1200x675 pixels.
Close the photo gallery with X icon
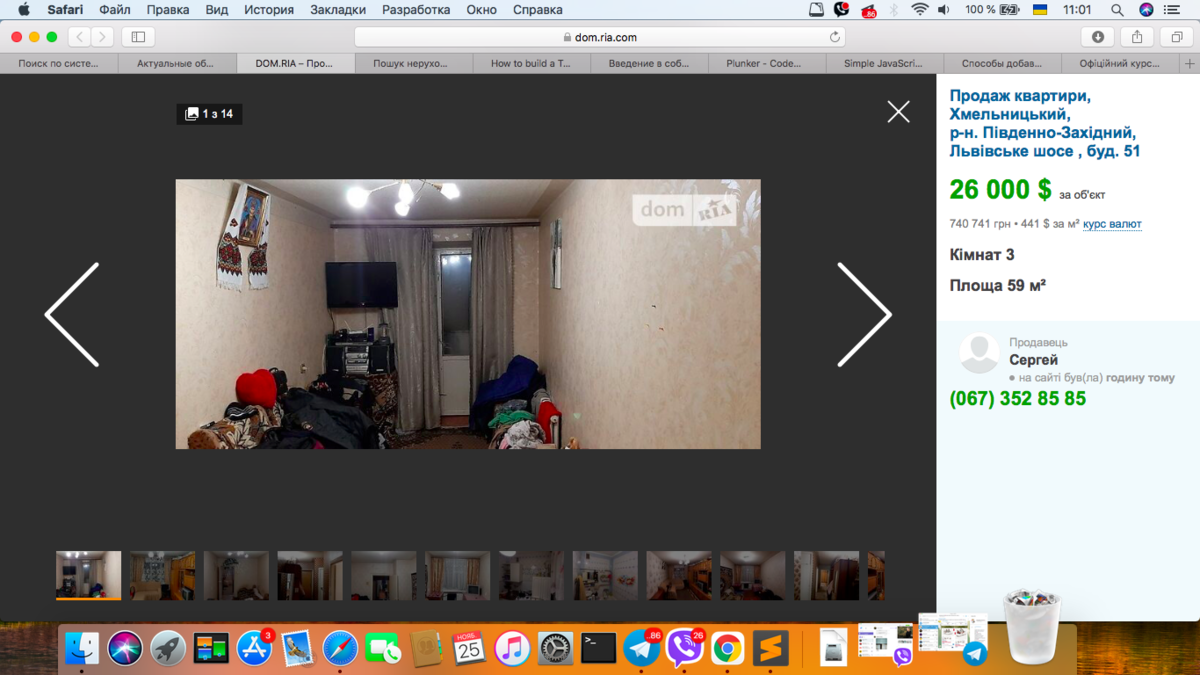pyautogui.click(x=898, y=112)
